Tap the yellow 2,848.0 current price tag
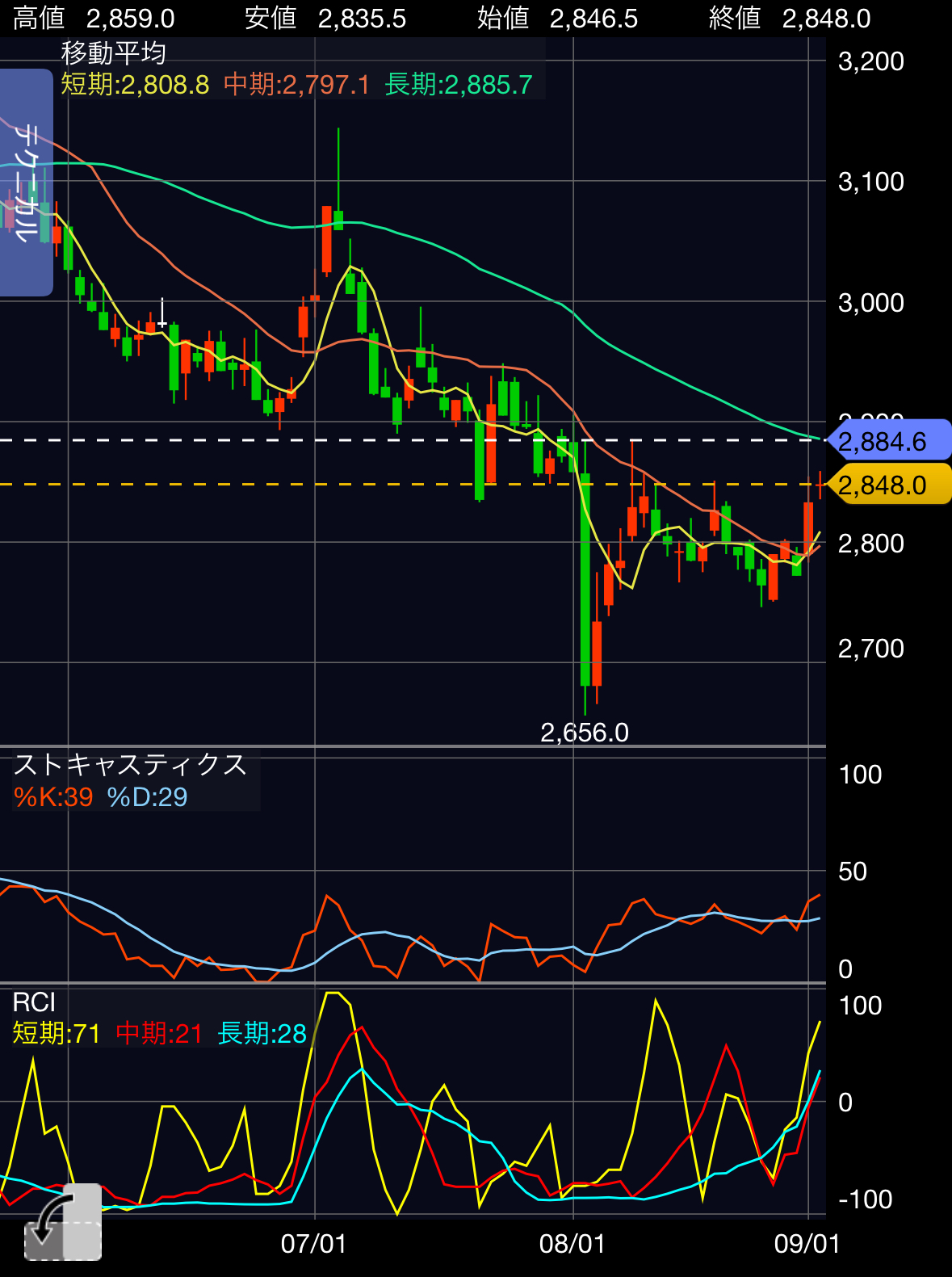952x1277 pixels. [887, 485]
